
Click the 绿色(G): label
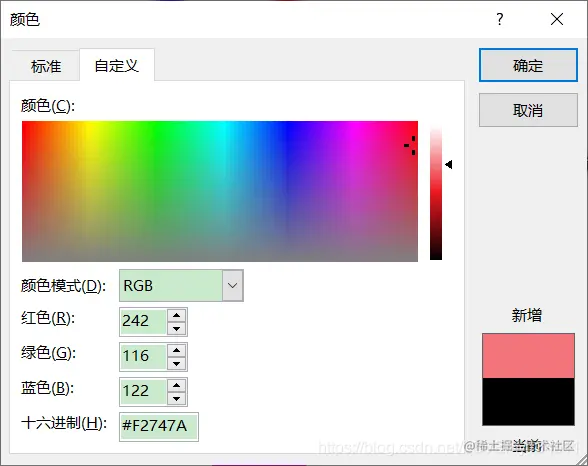point(48,353)
